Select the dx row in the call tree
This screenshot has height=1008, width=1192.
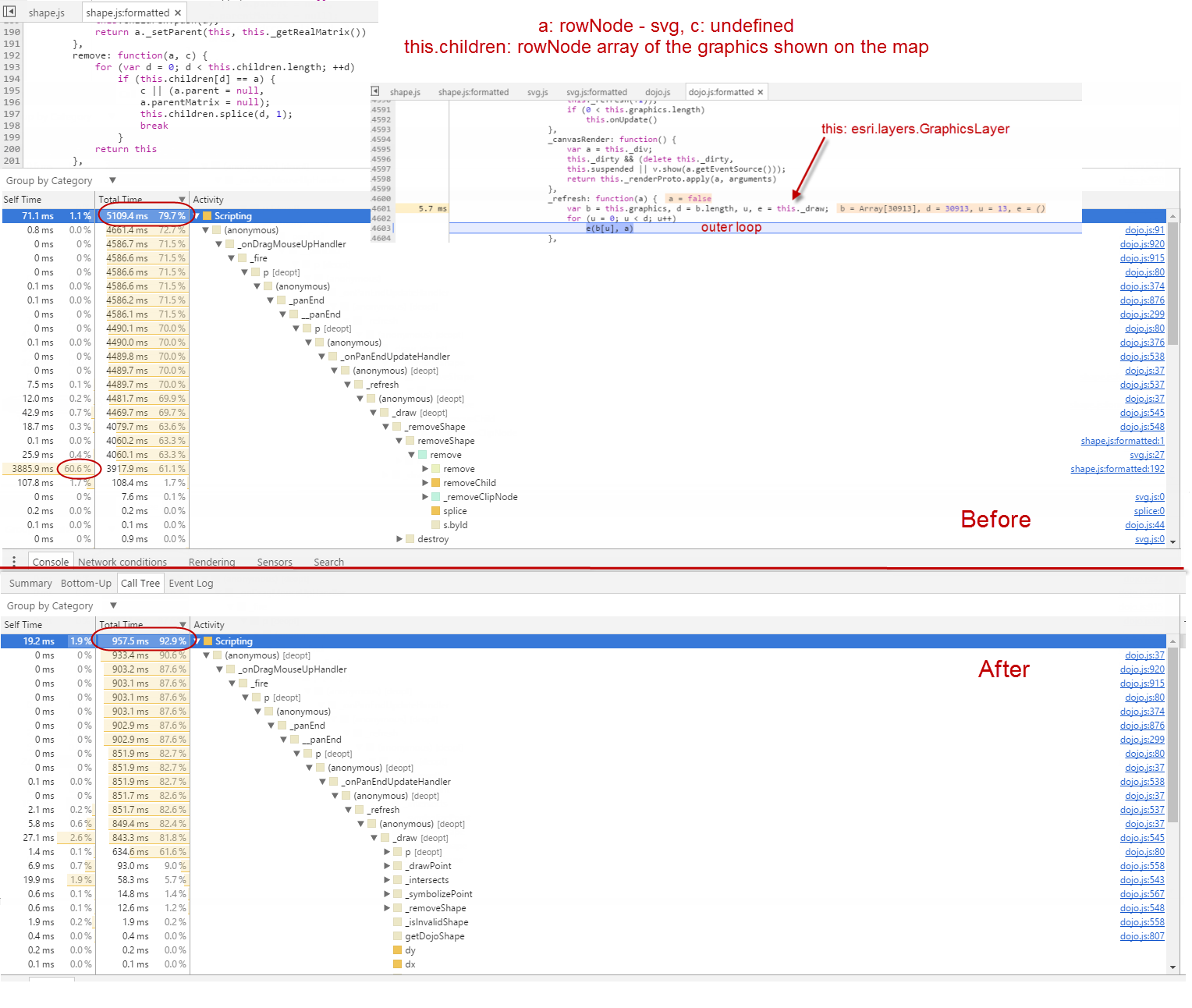click(x=410, y=964)
